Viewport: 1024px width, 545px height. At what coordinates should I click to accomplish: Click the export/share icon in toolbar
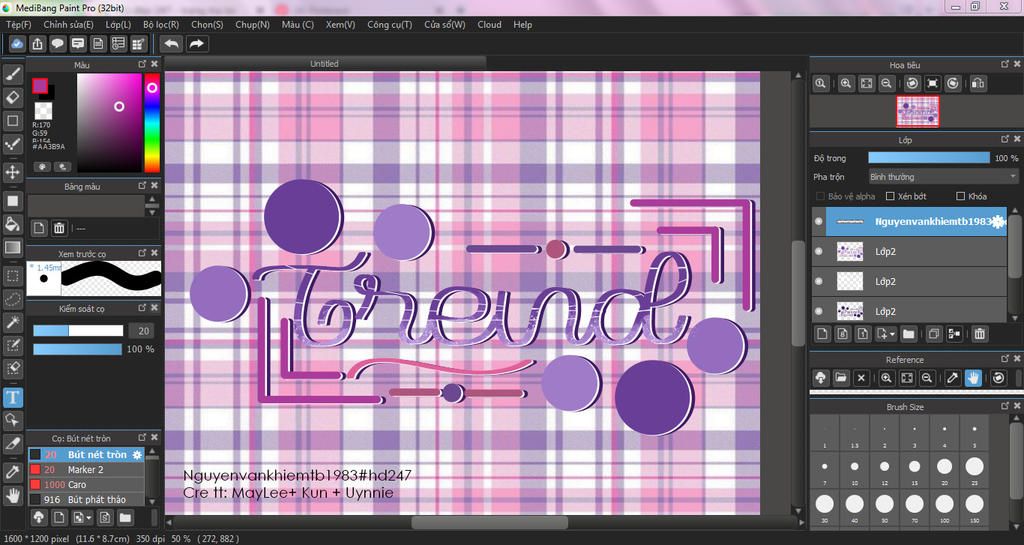37,44
